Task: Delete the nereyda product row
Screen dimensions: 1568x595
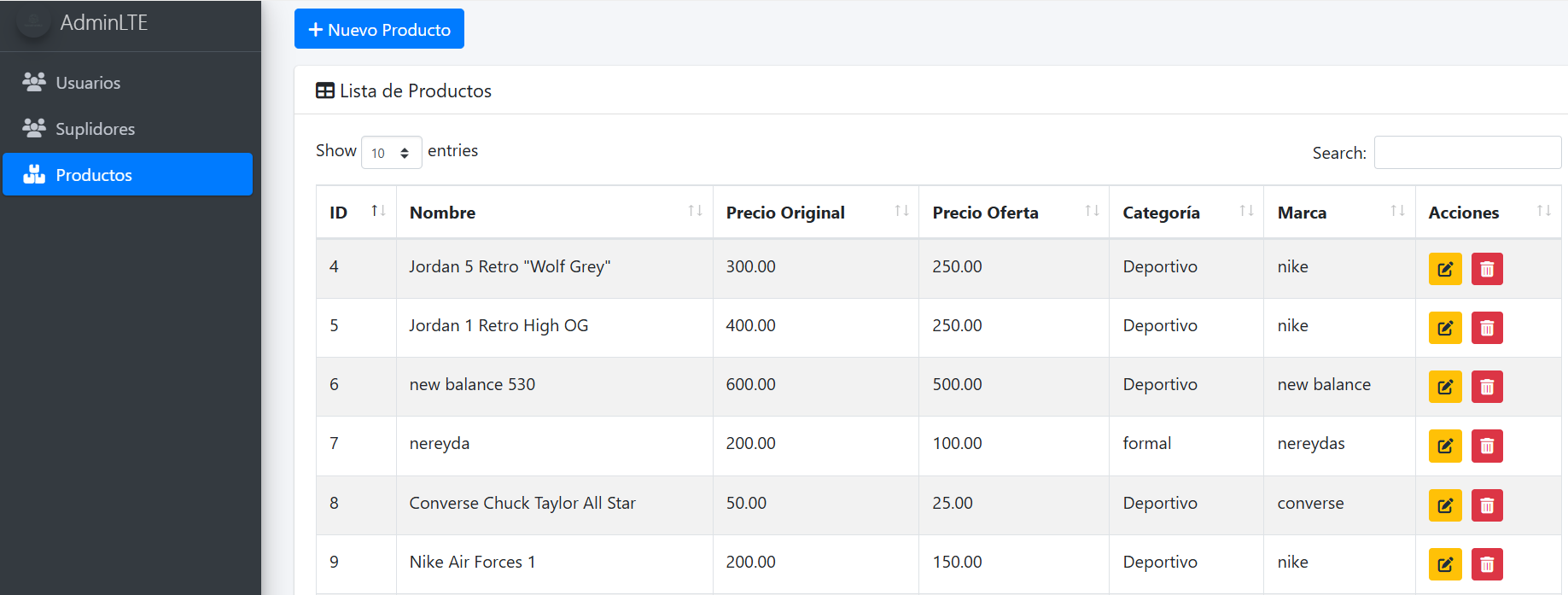Action: pos(1486,446)
